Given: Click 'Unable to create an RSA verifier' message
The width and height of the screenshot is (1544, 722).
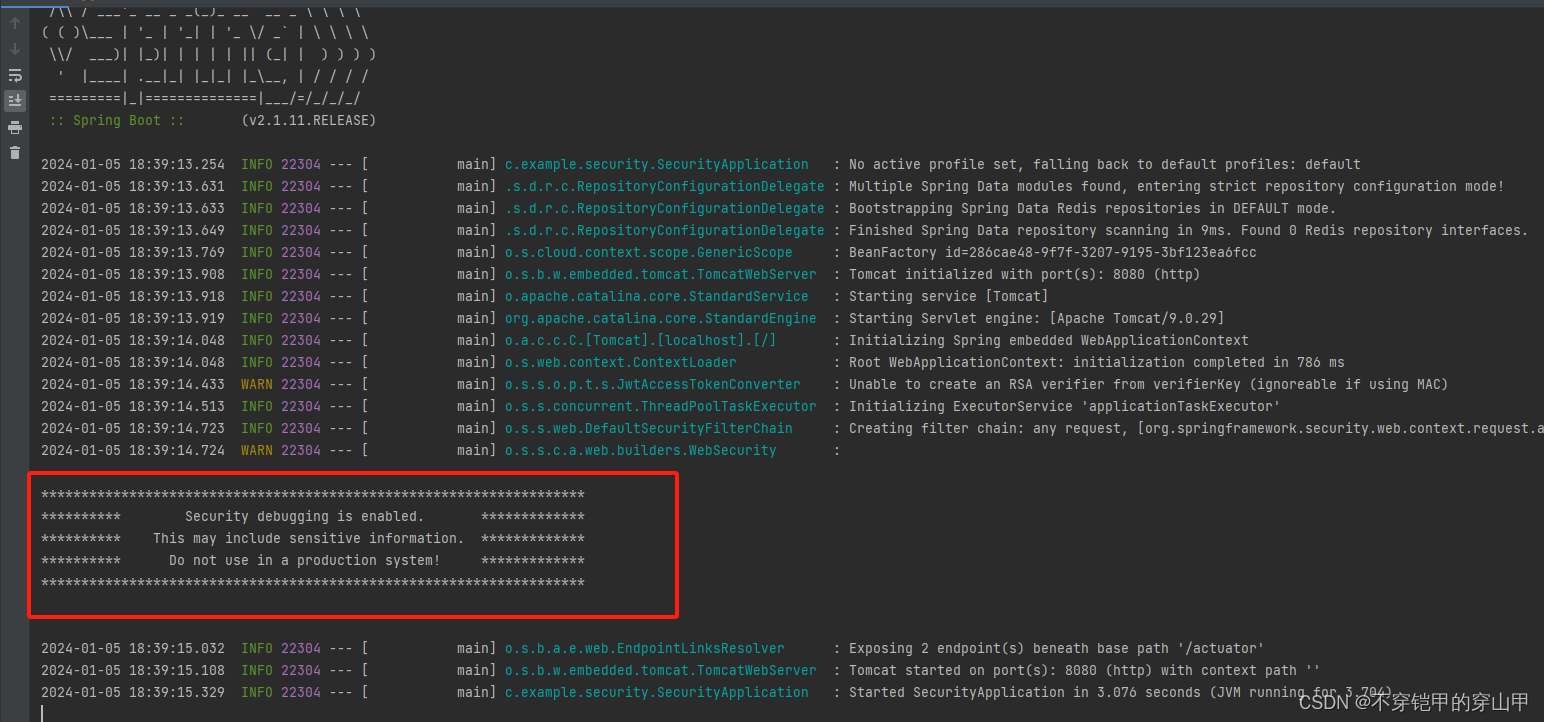Looking at the screenshot, I should (1148, 384).
